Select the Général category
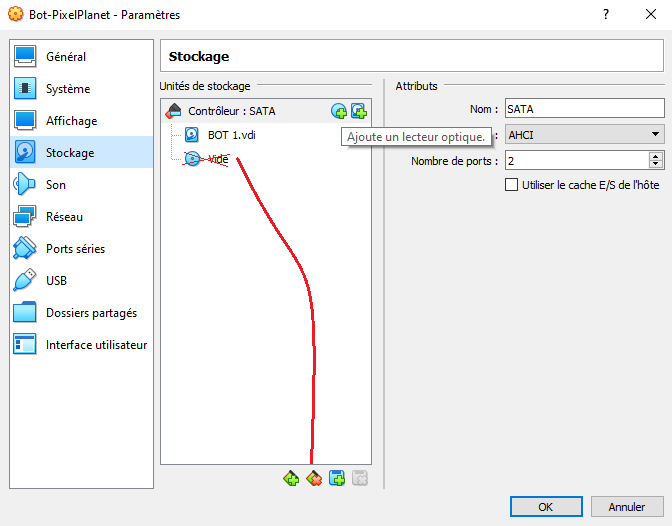672x526 pixels. (66, 57)
